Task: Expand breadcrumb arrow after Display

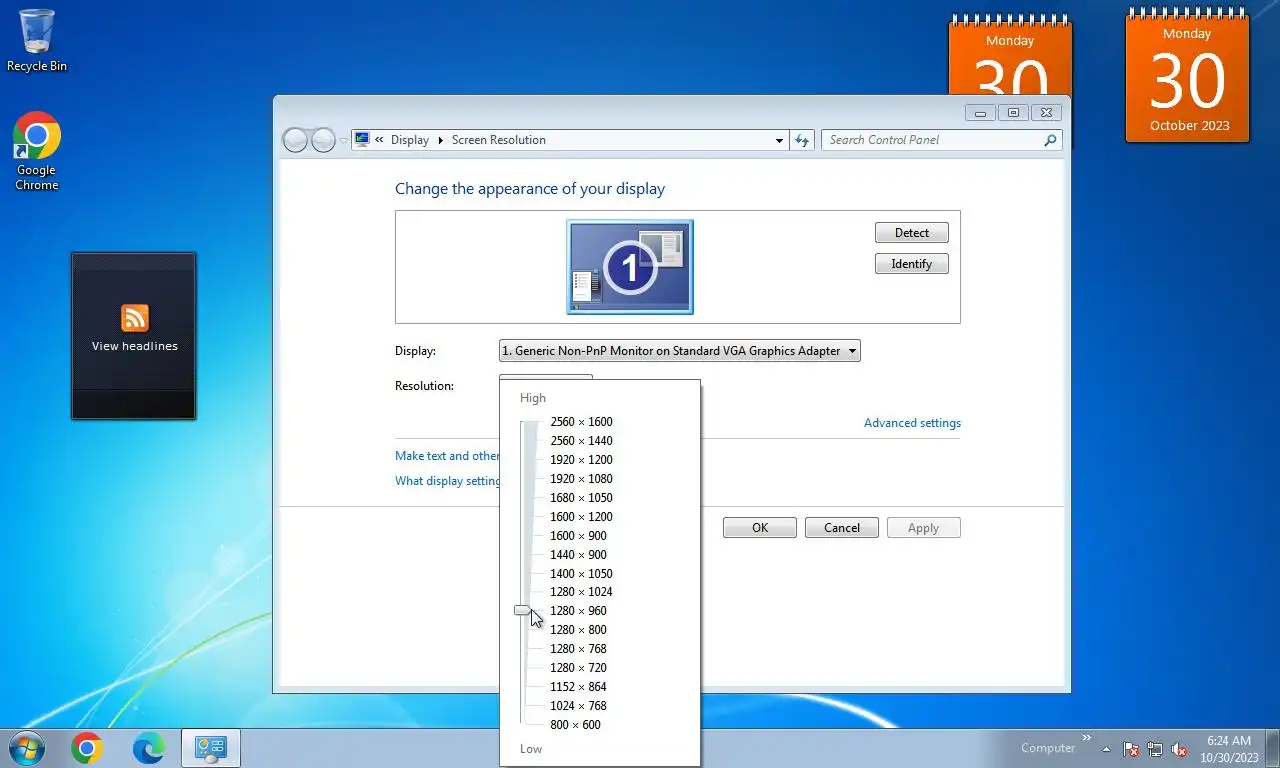Action: tap(440, 140)
